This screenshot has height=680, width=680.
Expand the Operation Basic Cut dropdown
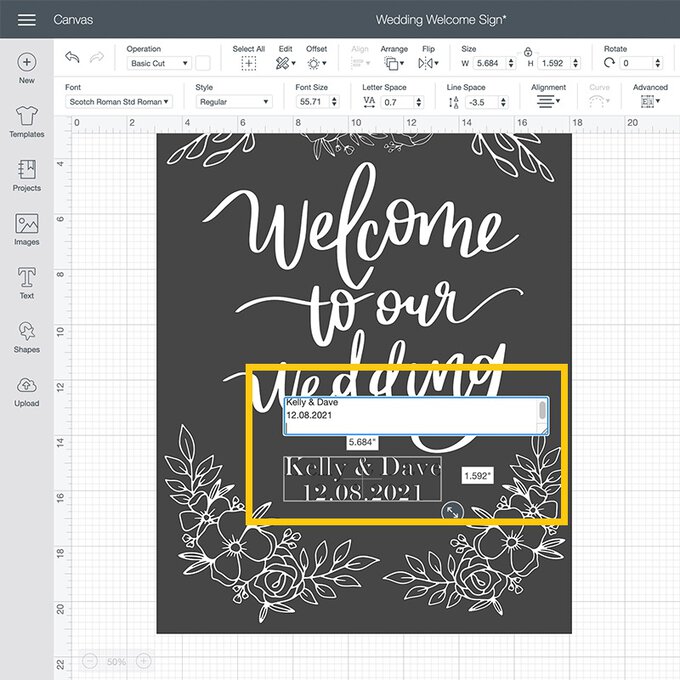click(159, 63)
